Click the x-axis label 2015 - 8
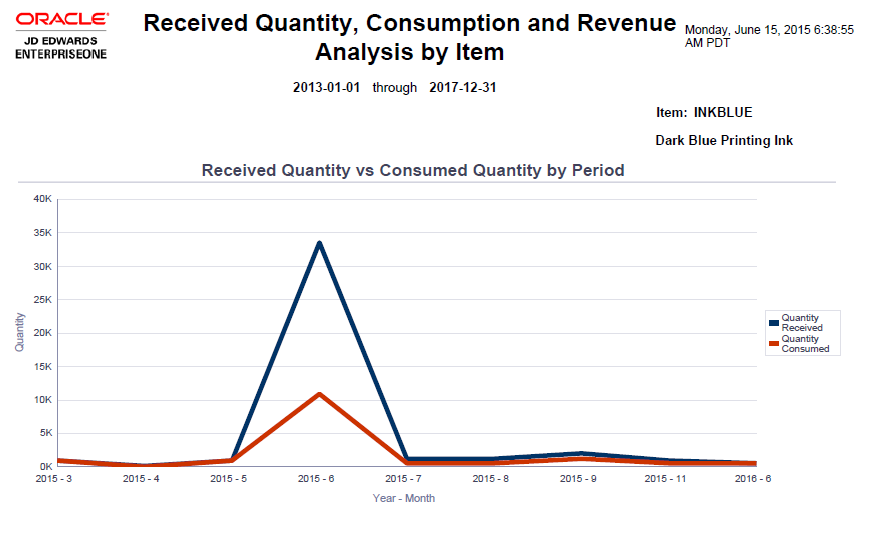Screen dimensions: 874x545 tap(491, 479)
